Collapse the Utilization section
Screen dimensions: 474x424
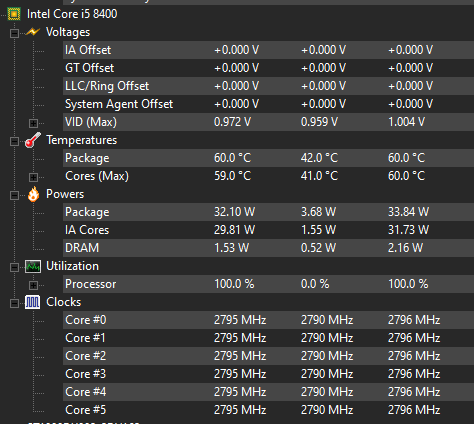(14, 267)
